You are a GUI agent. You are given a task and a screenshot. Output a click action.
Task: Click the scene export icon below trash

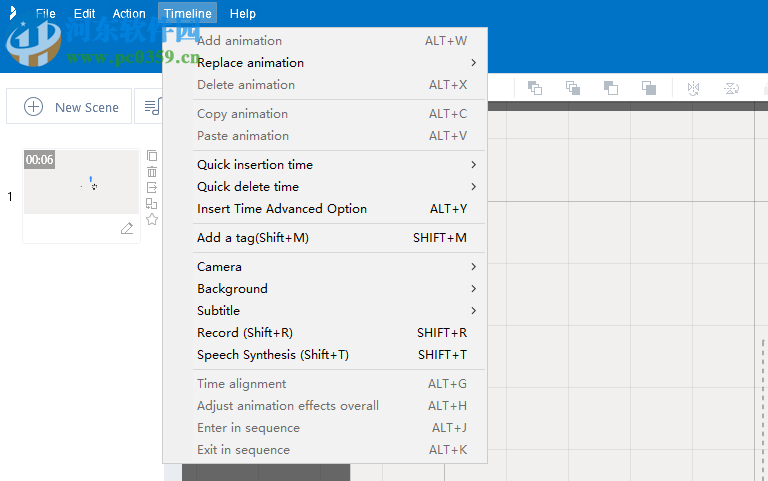coord(152,187)
